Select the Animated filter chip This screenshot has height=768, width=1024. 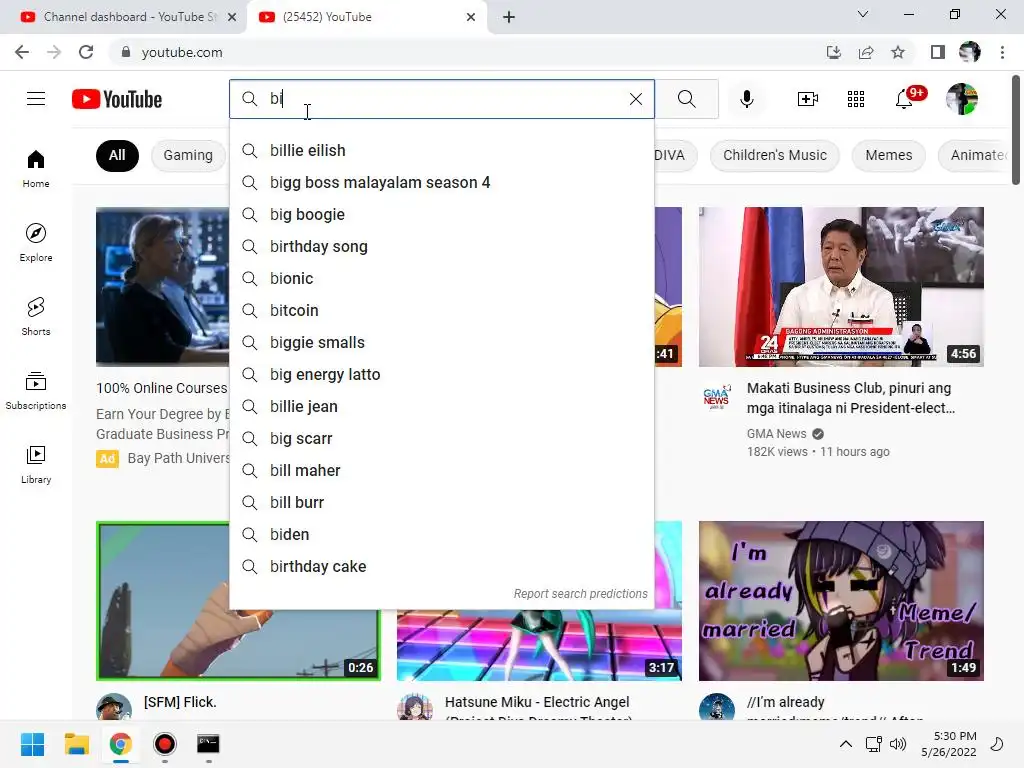tap(974, 155)
